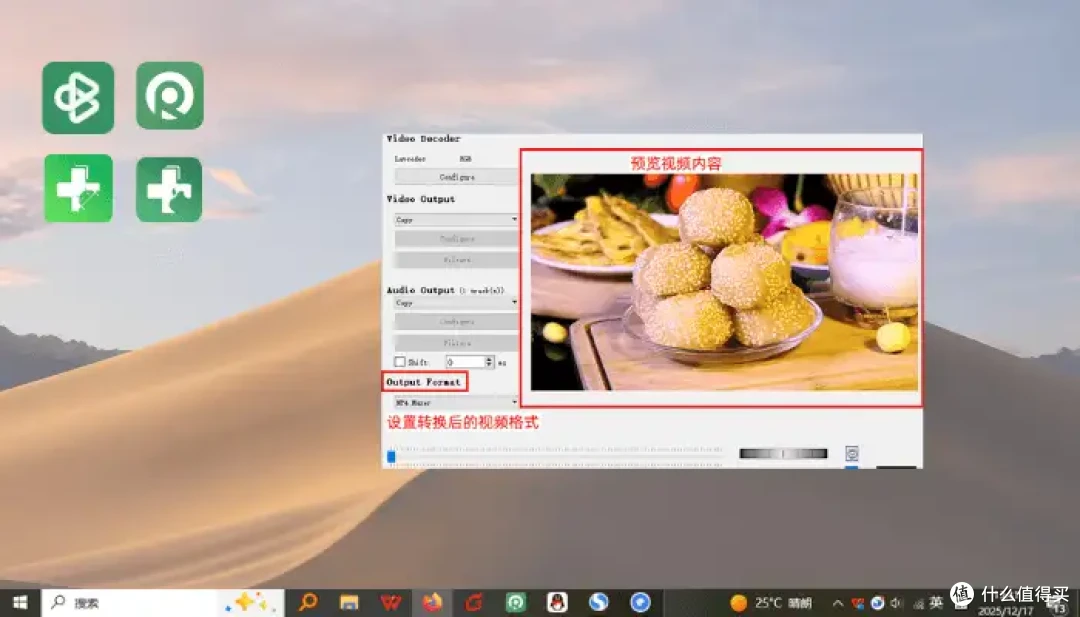Open the green square app on taskbar
This screenshot has height=617, width=1080.
[x=515, y=603]
